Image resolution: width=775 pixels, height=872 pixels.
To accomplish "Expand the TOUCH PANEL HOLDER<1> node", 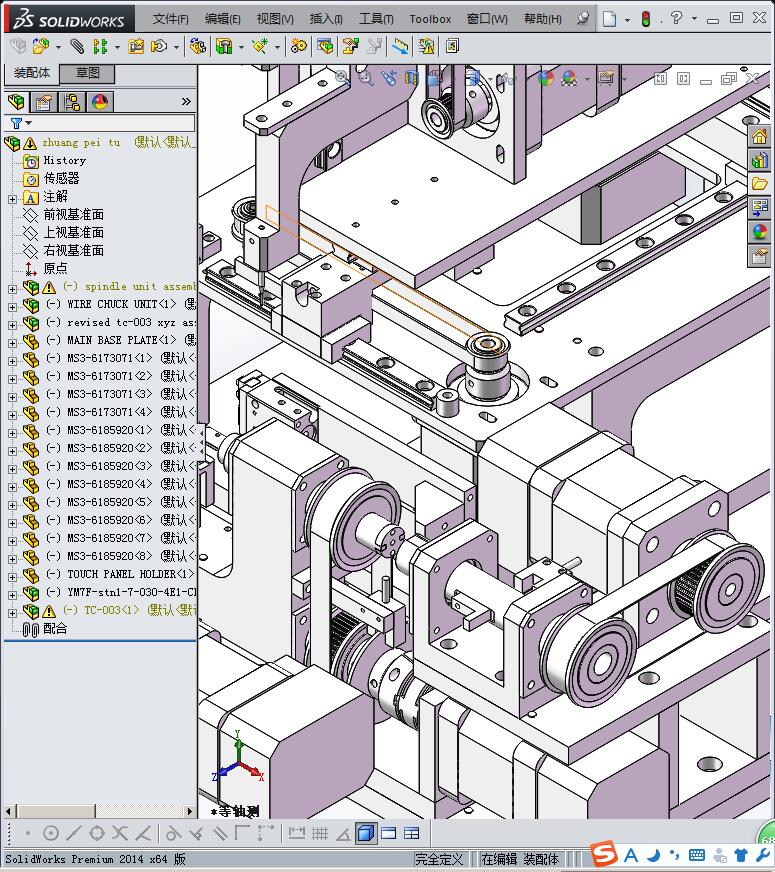I will pyautogui.click(x=12, y=577).
